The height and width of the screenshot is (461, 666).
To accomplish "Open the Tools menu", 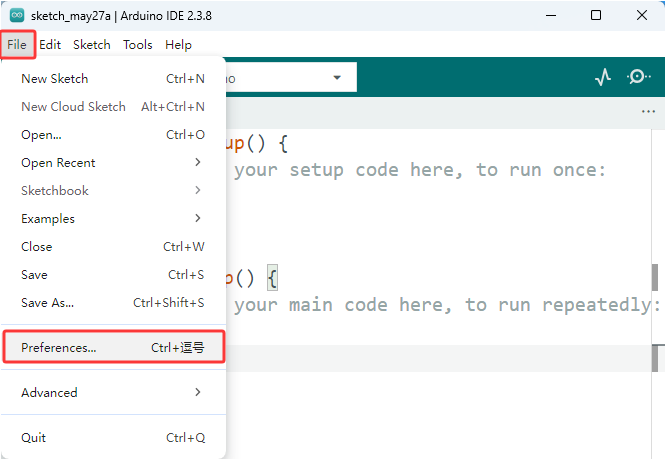I will (x=138, y=45).
